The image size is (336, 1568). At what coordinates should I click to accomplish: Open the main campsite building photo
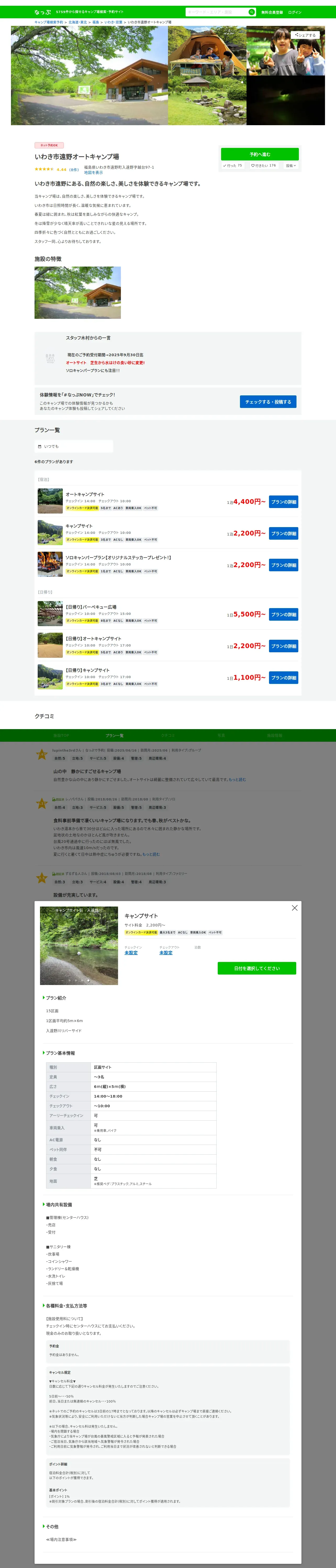tap(89, 76)
